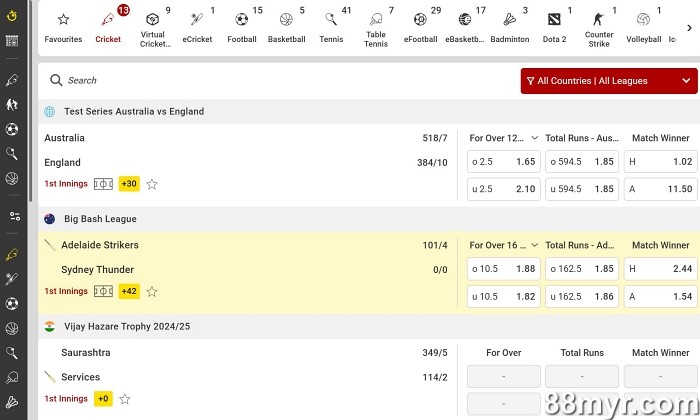700x420 pixels.
Task: Open the Favourites sport tab
Action: [x=63, y=28]
